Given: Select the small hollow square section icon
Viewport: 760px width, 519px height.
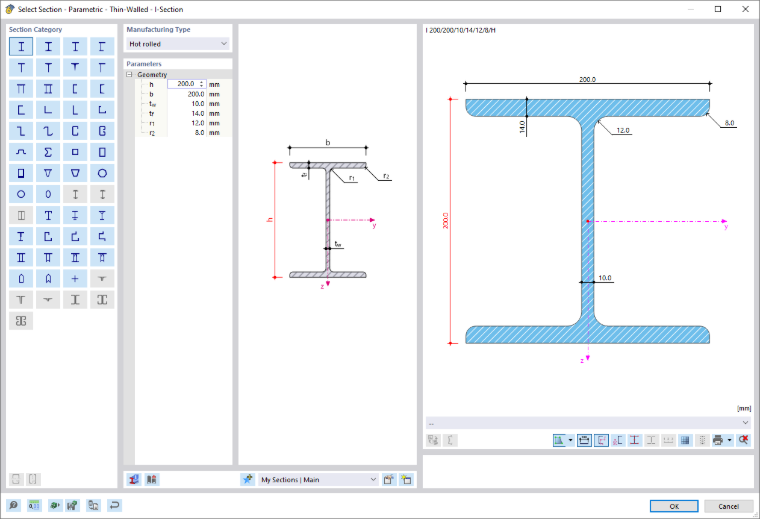Looking at the screenshot, I should pyautogui.click(x=75, y=152).
